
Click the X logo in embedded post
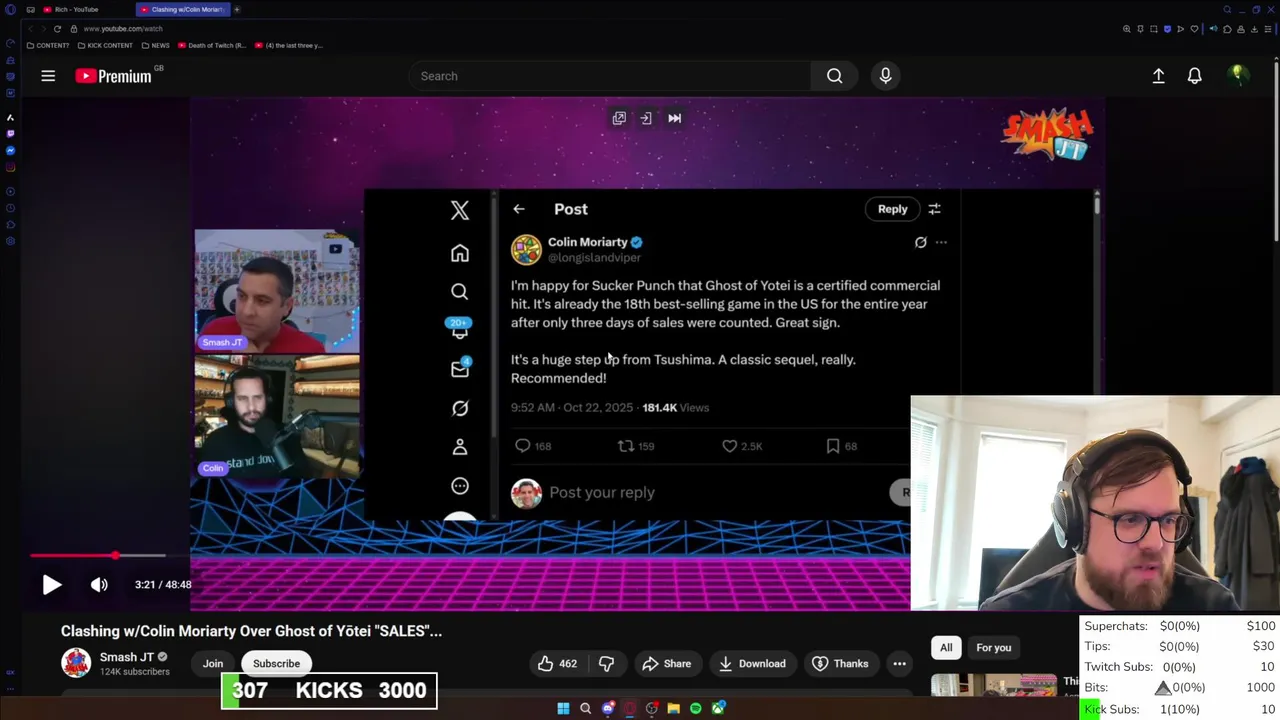(x=459, y=209)
